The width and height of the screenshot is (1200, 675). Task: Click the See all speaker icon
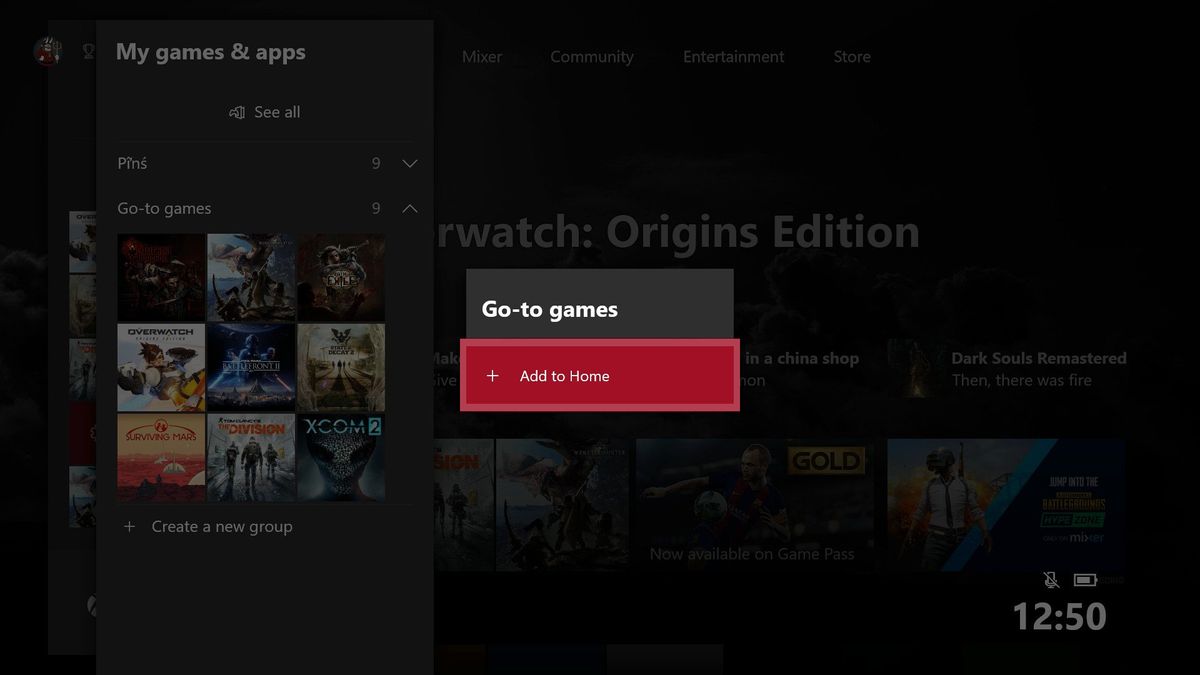tap(237, 111)
